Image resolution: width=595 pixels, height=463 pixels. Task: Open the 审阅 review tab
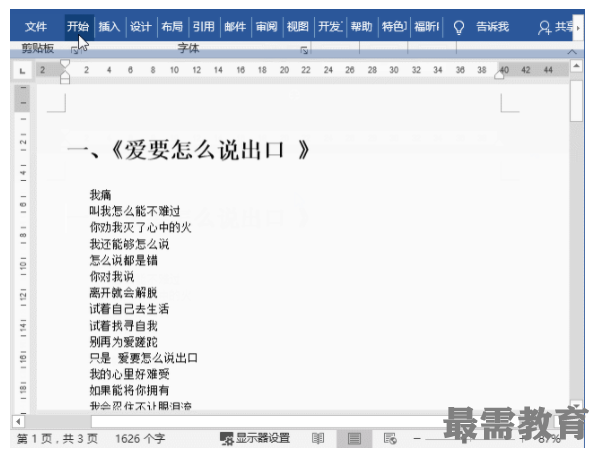266,27
